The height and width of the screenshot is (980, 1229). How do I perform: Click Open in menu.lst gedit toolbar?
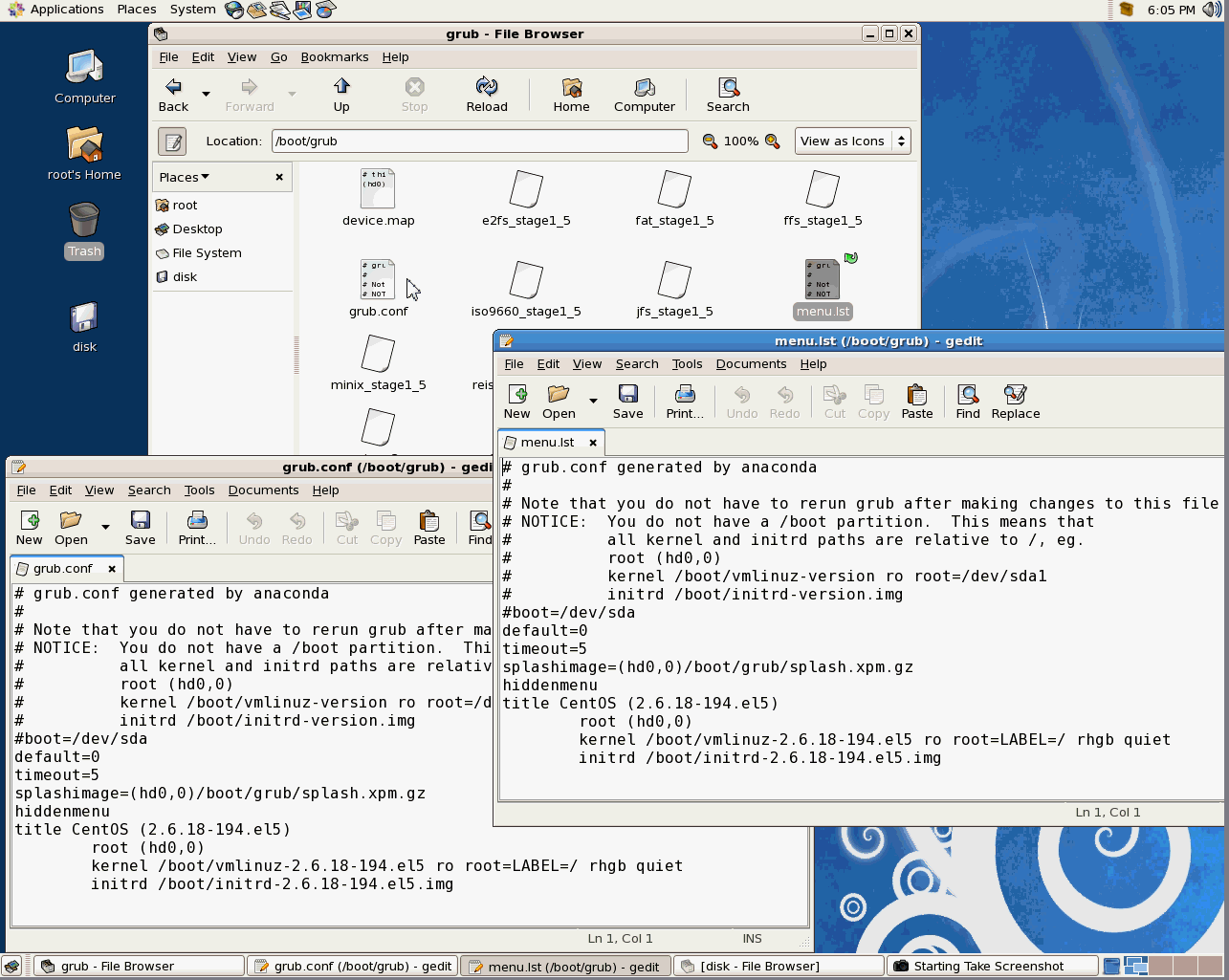(x=559, y=403)
